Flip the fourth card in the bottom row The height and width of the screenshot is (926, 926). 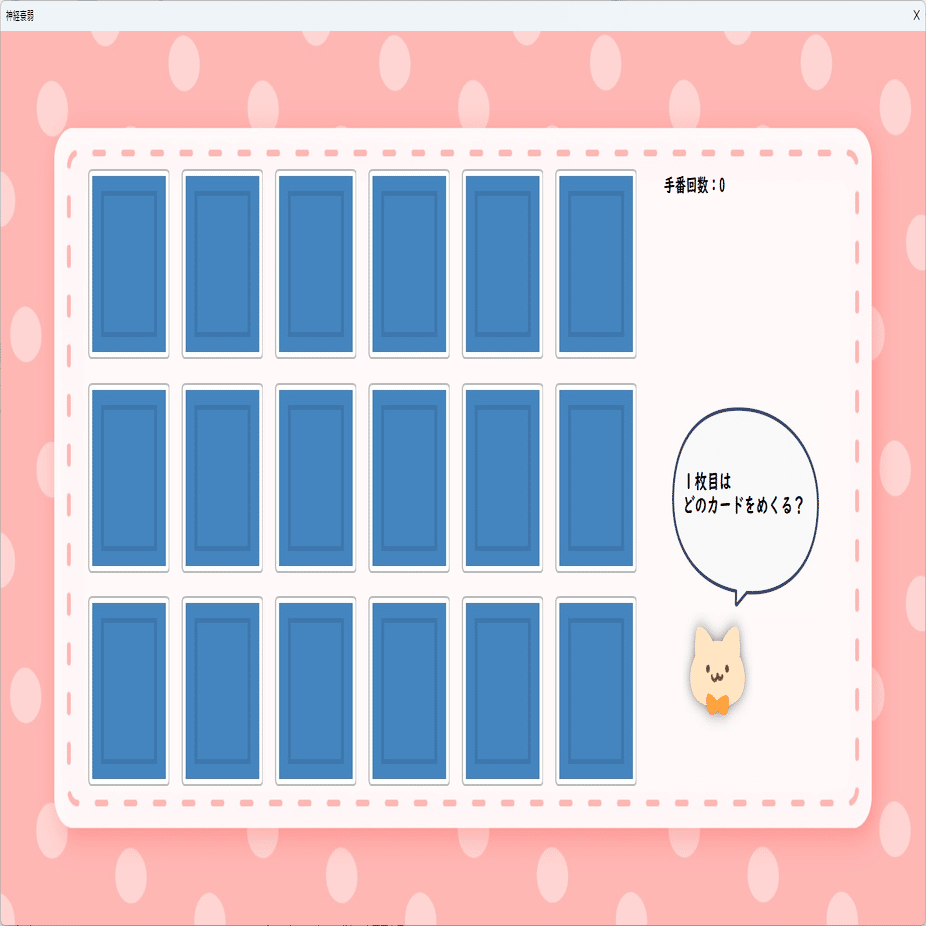(410, 692)
